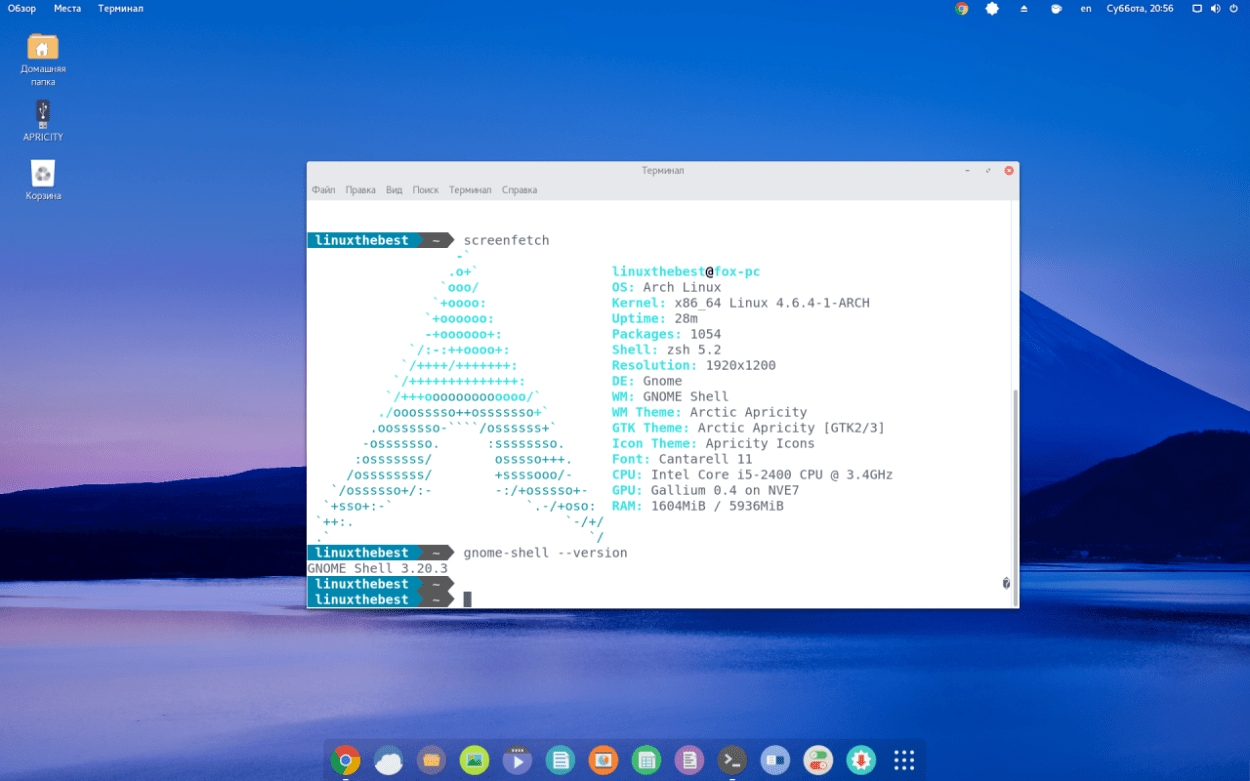
Task: Open the power system menu
Action: point(1234,9)
